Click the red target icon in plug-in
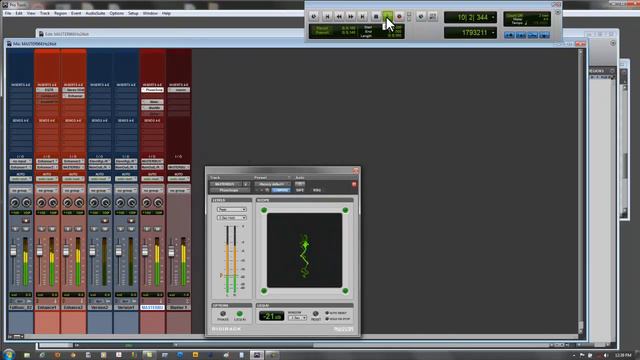 coord(354,184)
